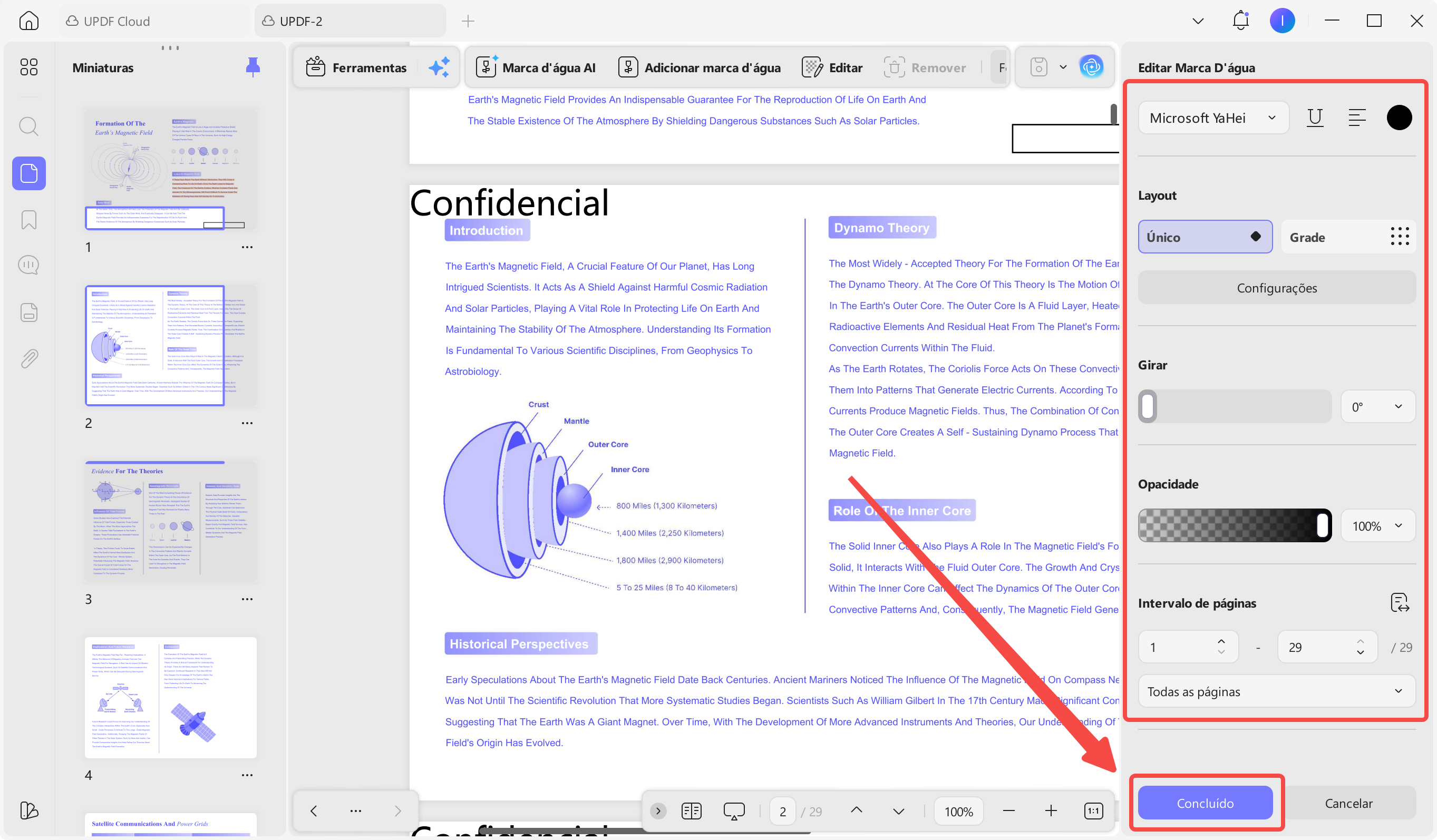Viewport: 1437px width, 840px height.
Task: Switch to two-page reading view icon
Action: click(x=691, y=810)
